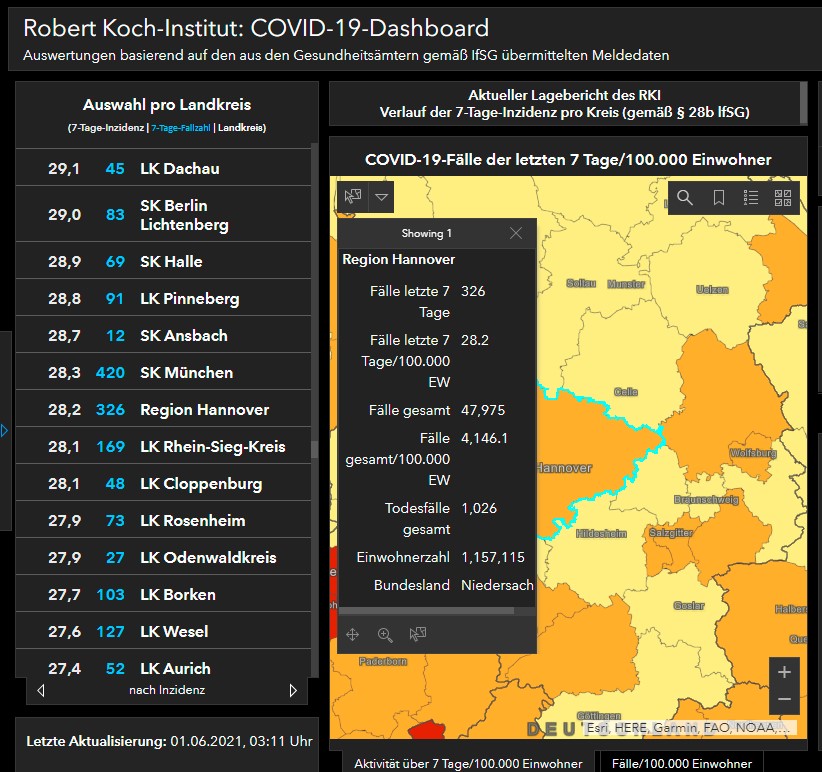Go to previous list view arrow
The width and height of the screenshot is (822, 772).
click(x=41, y=690)
